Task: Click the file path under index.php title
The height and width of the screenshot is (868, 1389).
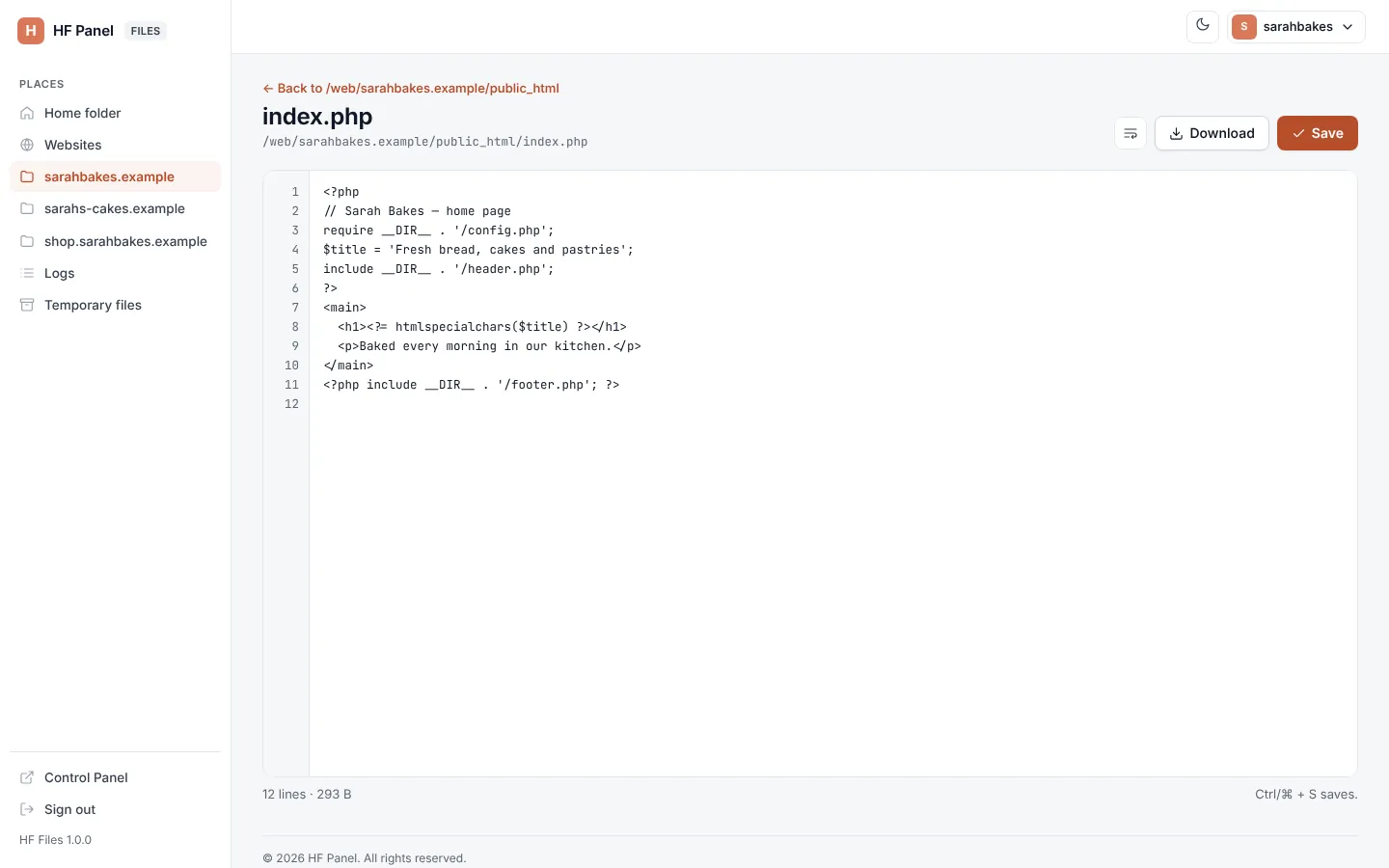Action: click(425, 142)
